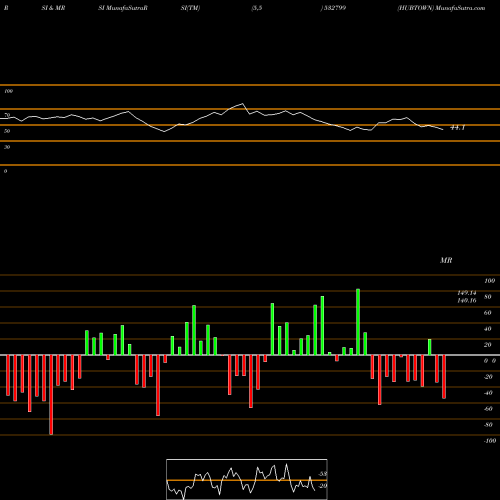The width and height of the screenshot is (500, 500).
Task: Click the 149.16 value label
Action: click(x=467, y=300)
